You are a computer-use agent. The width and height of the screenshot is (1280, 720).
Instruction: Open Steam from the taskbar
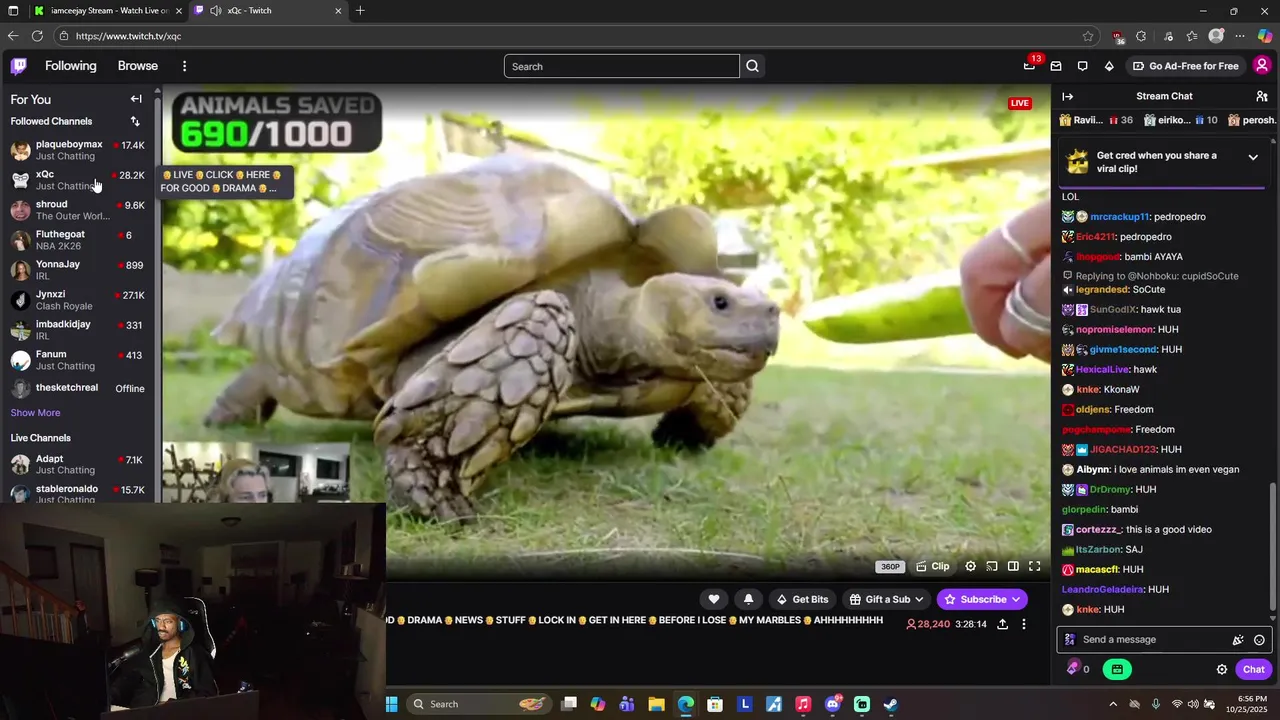891,704
